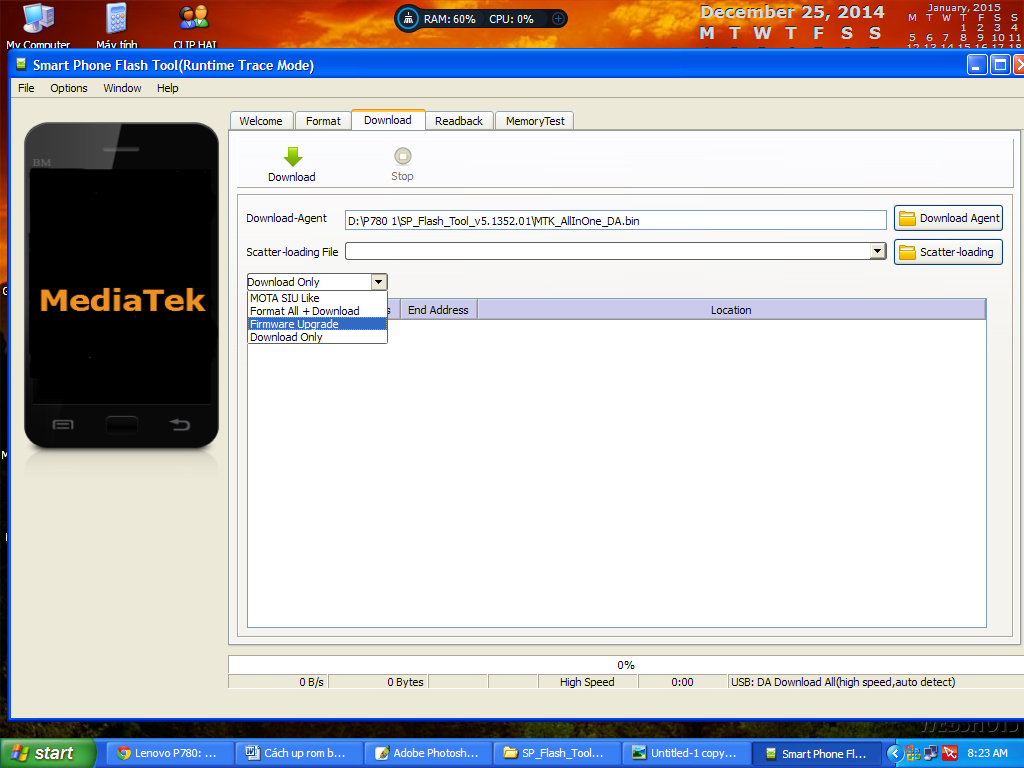1024x768 pixels.
Task: Open Adobe Photoshop taskbar item
Action: point(428,754)
